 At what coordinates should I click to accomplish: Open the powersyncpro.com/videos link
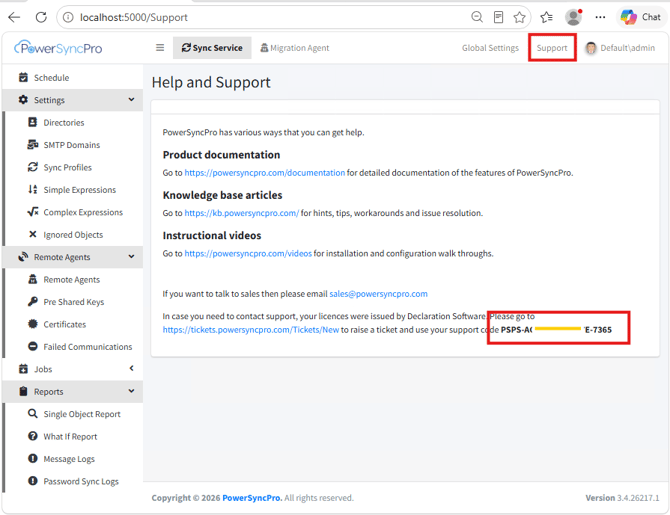point(248,253)
